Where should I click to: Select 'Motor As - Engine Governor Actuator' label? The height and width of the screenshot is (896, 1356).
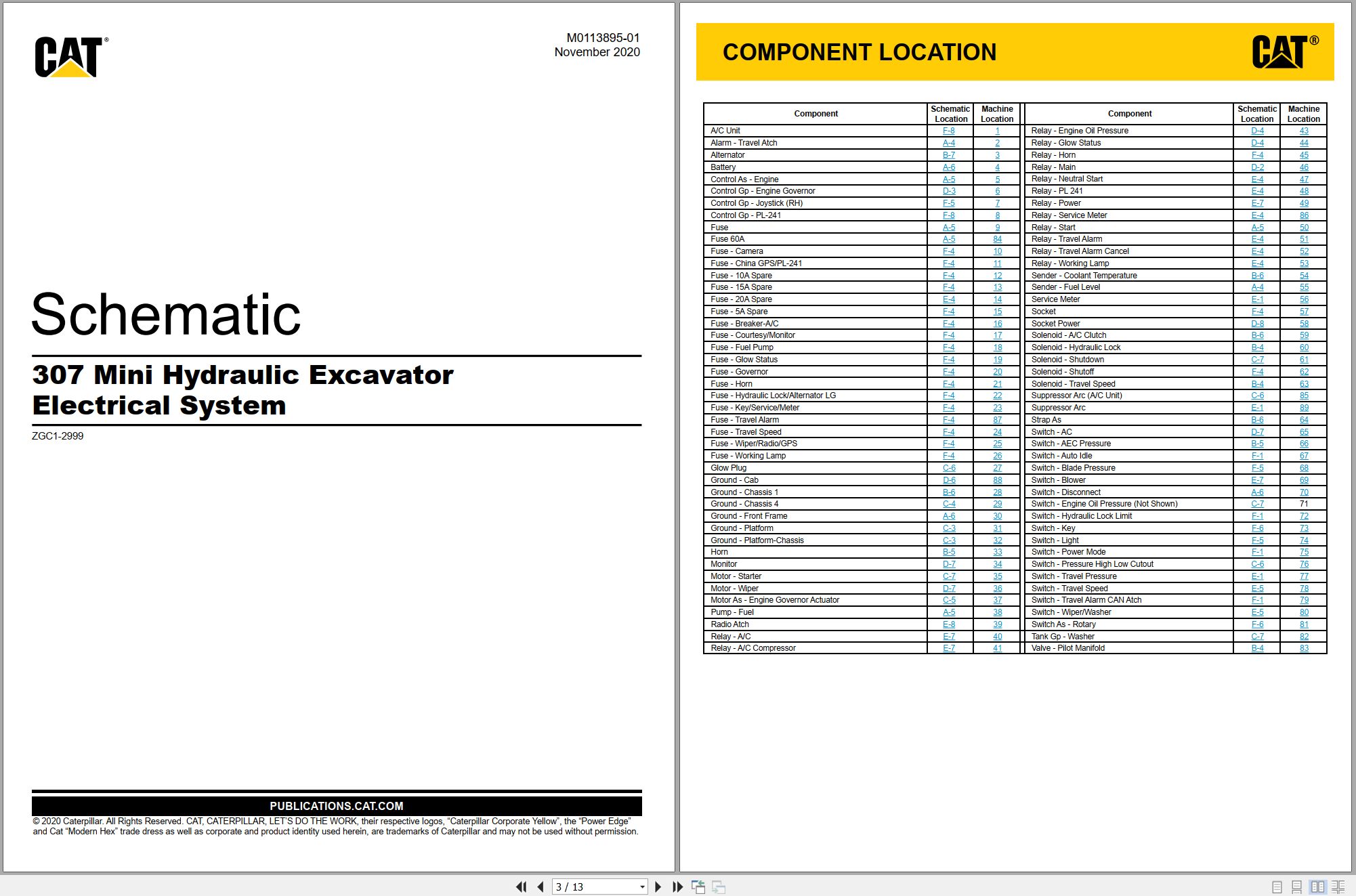(774, 600)
